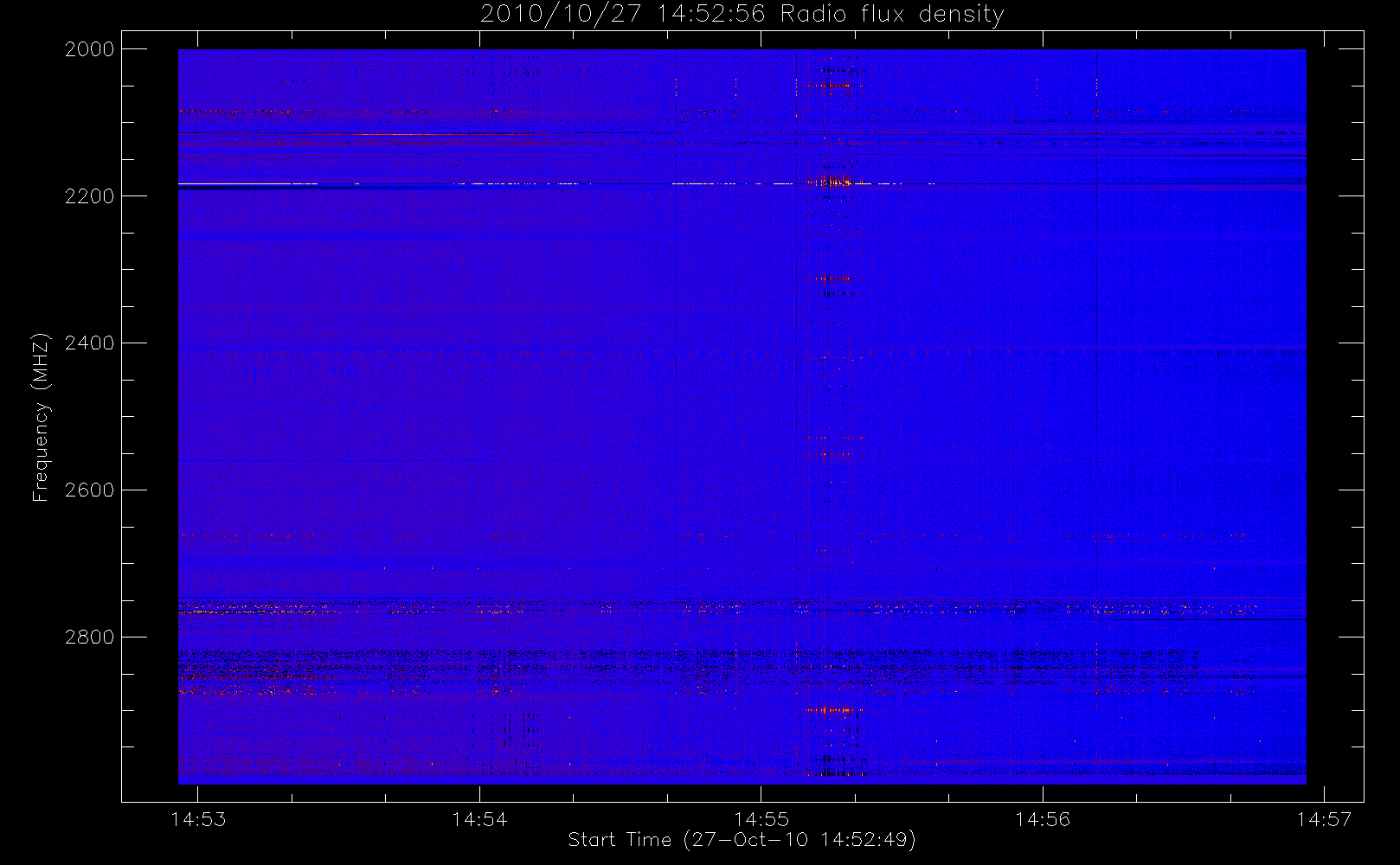
Task: Click the plot title "2010/10/27 14:52:56 Radio flux density"
Action: [x=742, y=15]
